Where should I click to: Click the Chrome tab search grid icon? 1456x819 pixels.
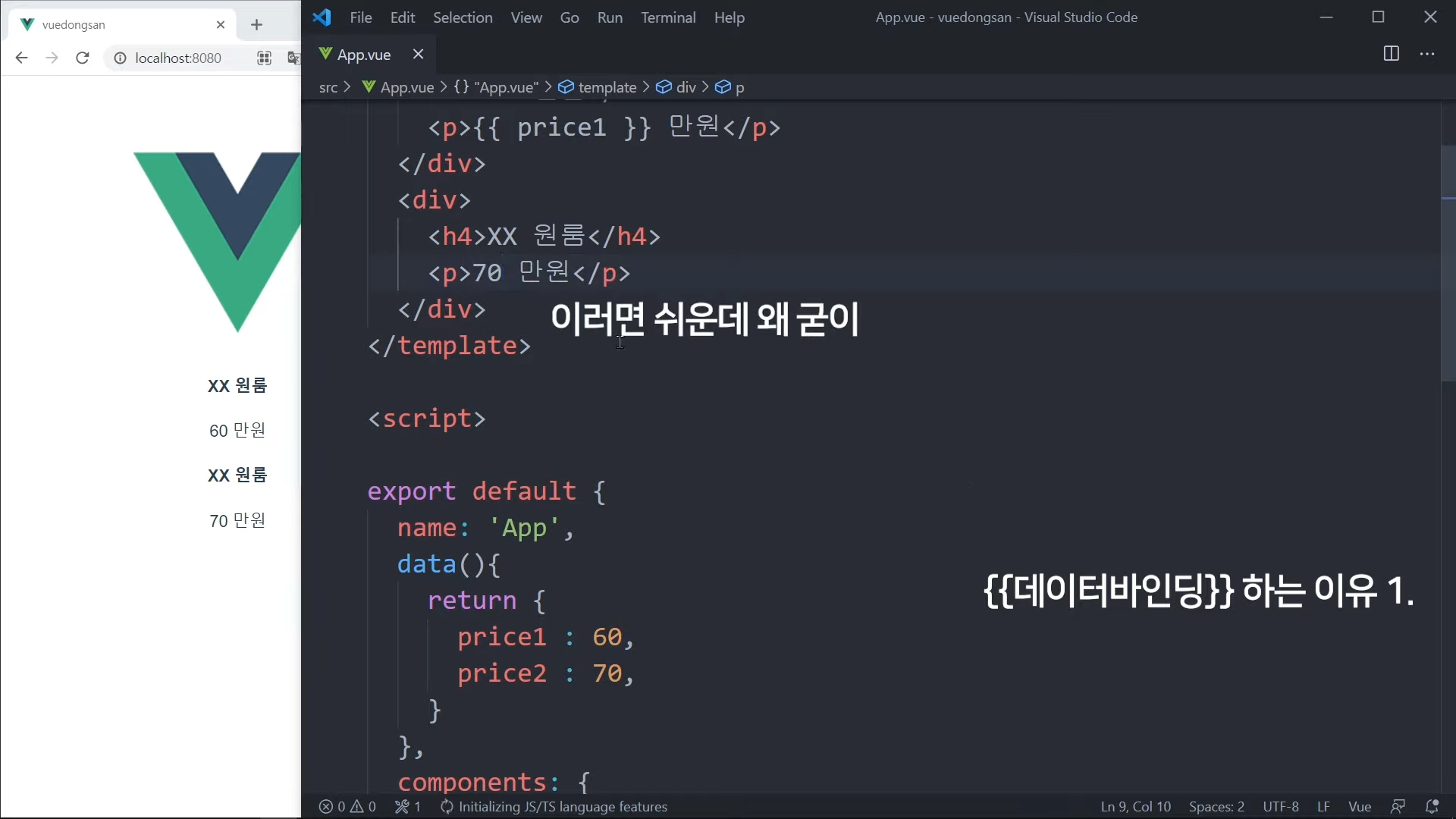[264, 58]
